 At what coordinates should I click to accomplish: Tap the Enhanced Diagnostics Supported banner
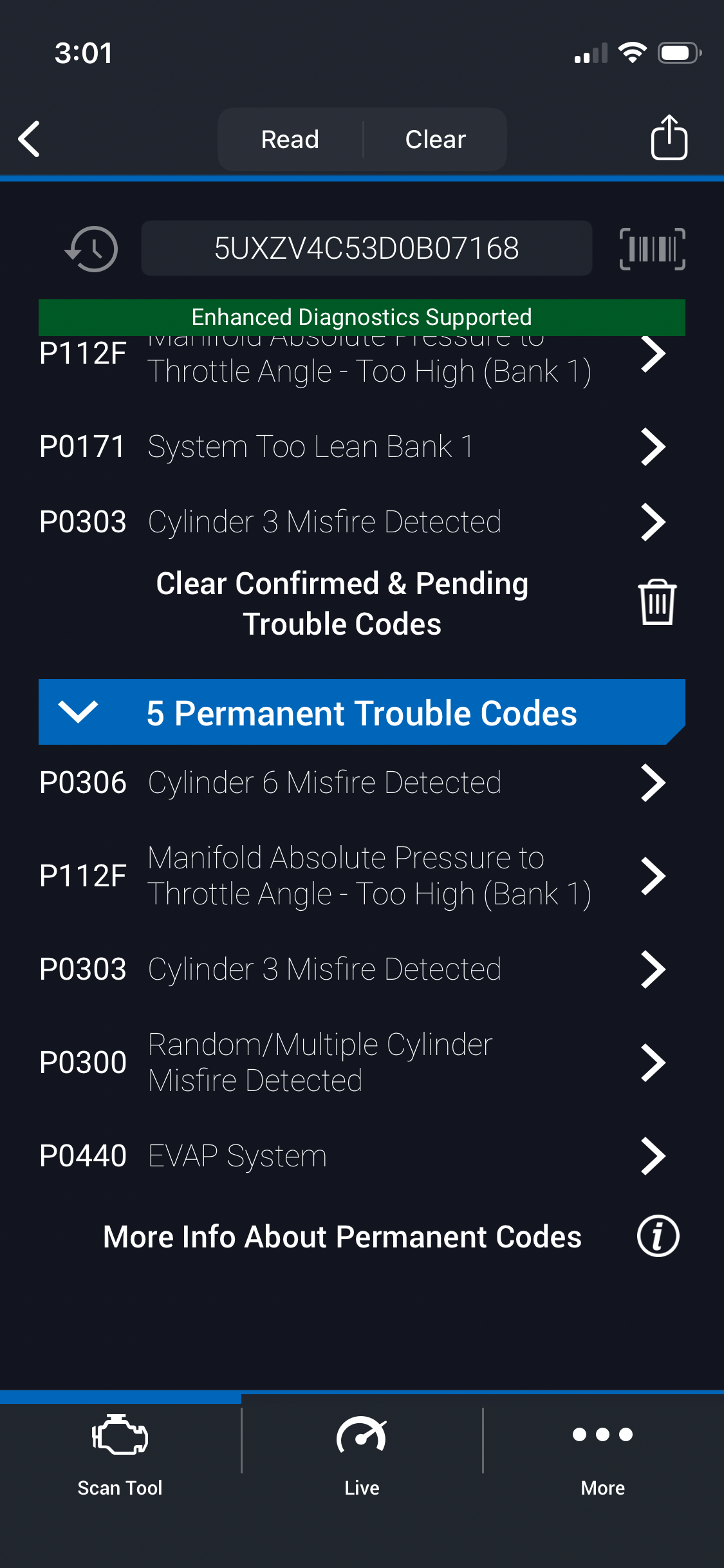click(362, 317)
